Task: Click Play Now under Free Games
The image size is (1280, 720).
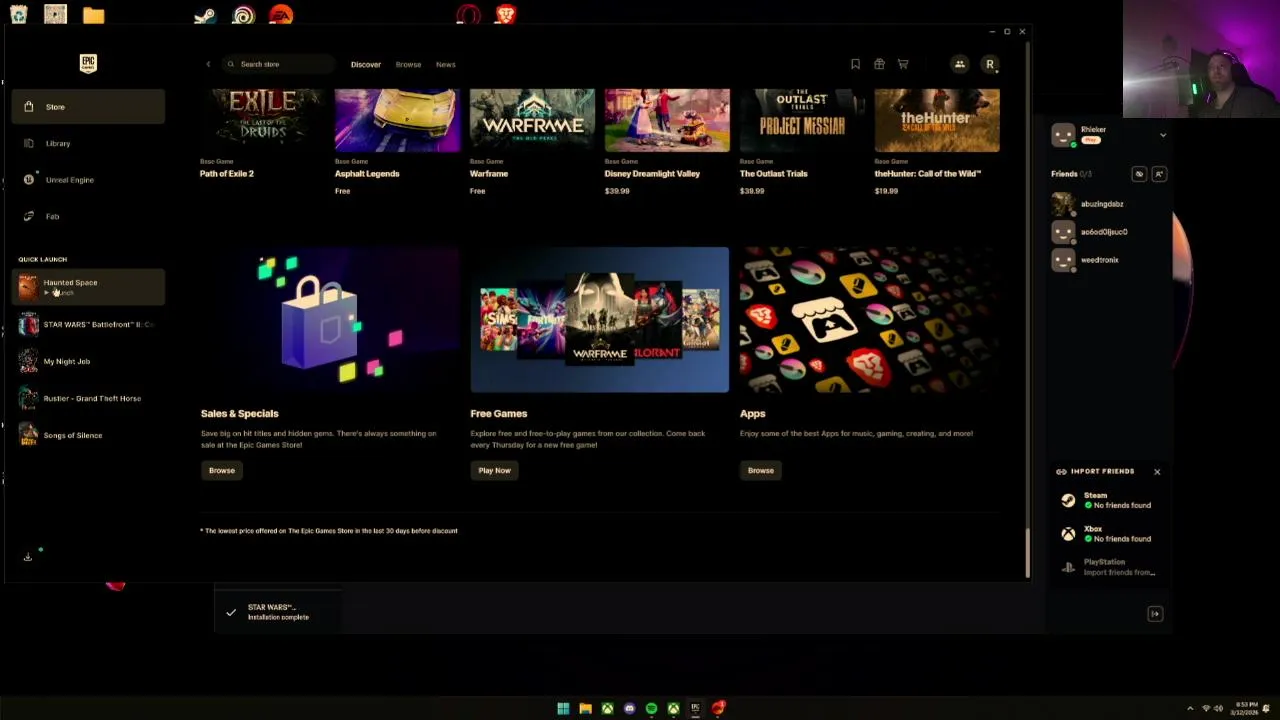Action: 494,470
